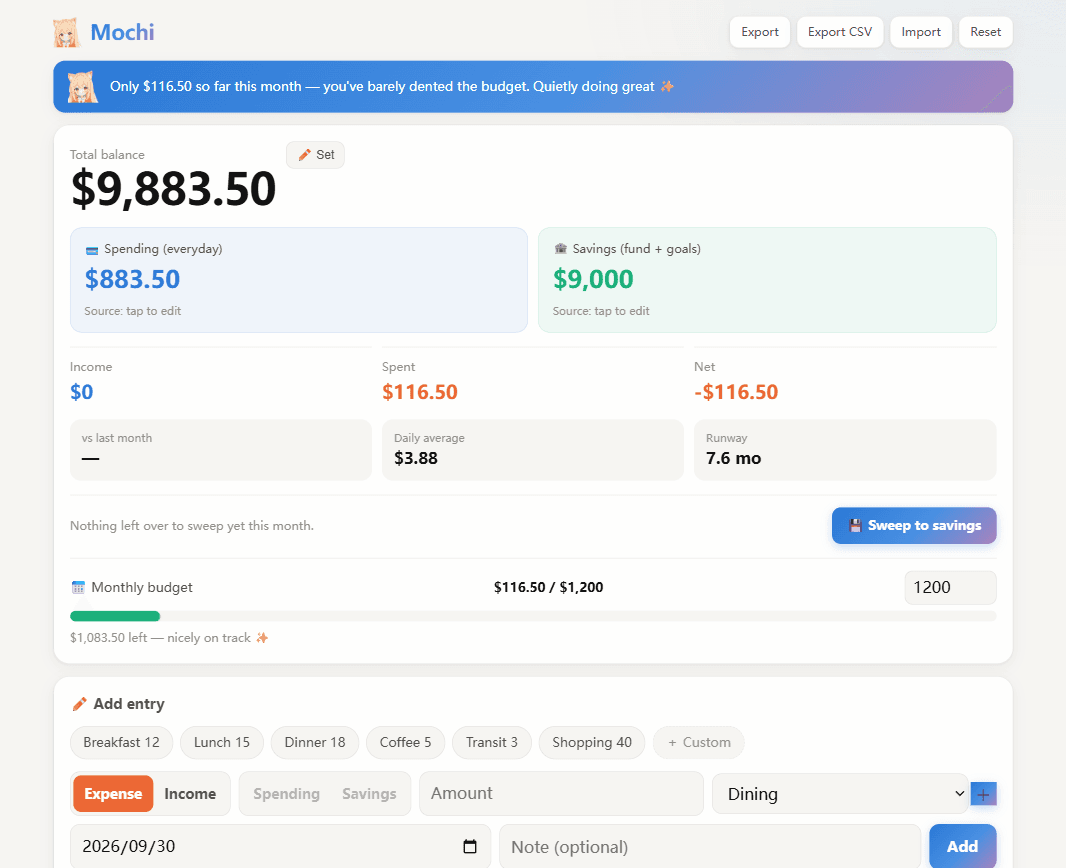The image size is (1066, 868).
Task: Click the date field 2026/09/30
Action: 280,846
